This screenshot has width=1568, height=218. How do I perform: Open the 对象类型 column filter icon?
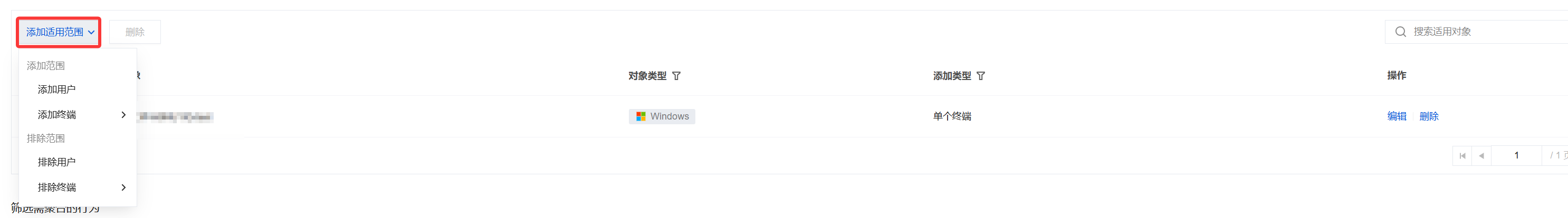676,76
